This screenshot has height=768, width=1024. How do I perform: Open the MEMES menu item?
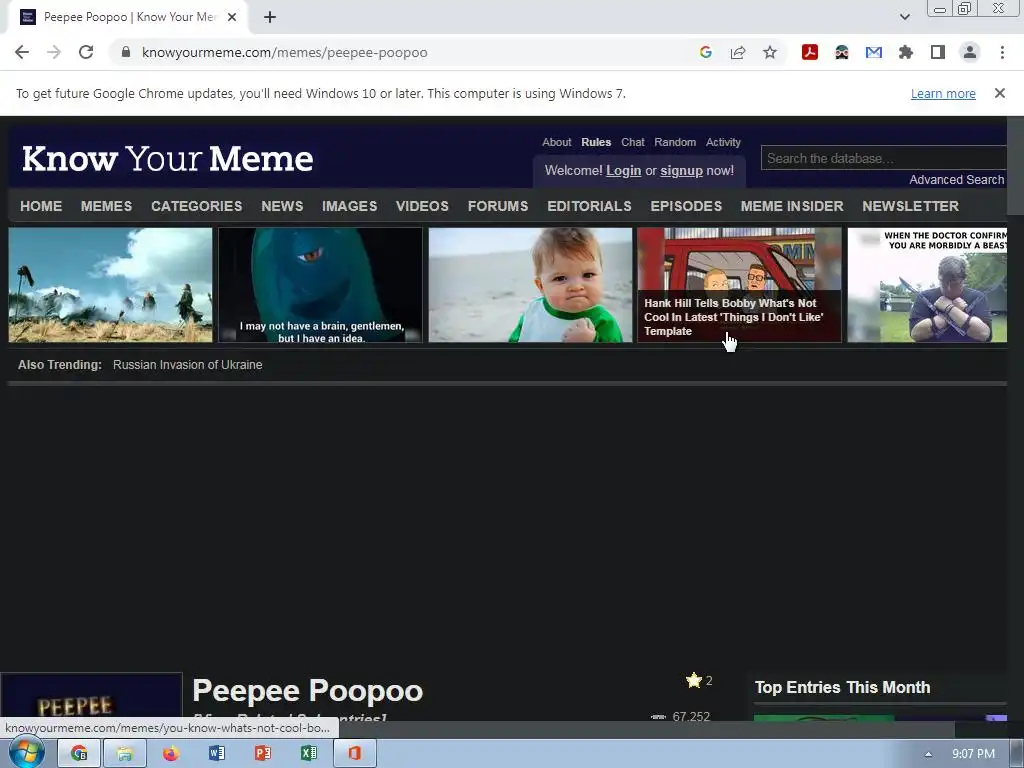(x=106, y=206)
